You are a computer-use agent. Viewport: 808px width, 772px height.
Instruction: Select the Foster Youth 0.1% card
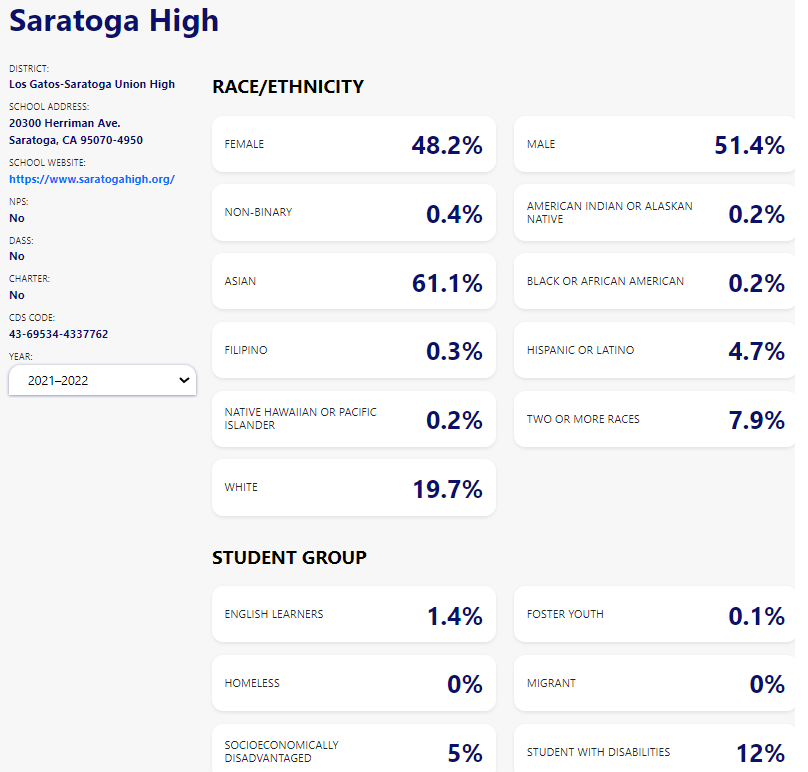coord(655,615)
